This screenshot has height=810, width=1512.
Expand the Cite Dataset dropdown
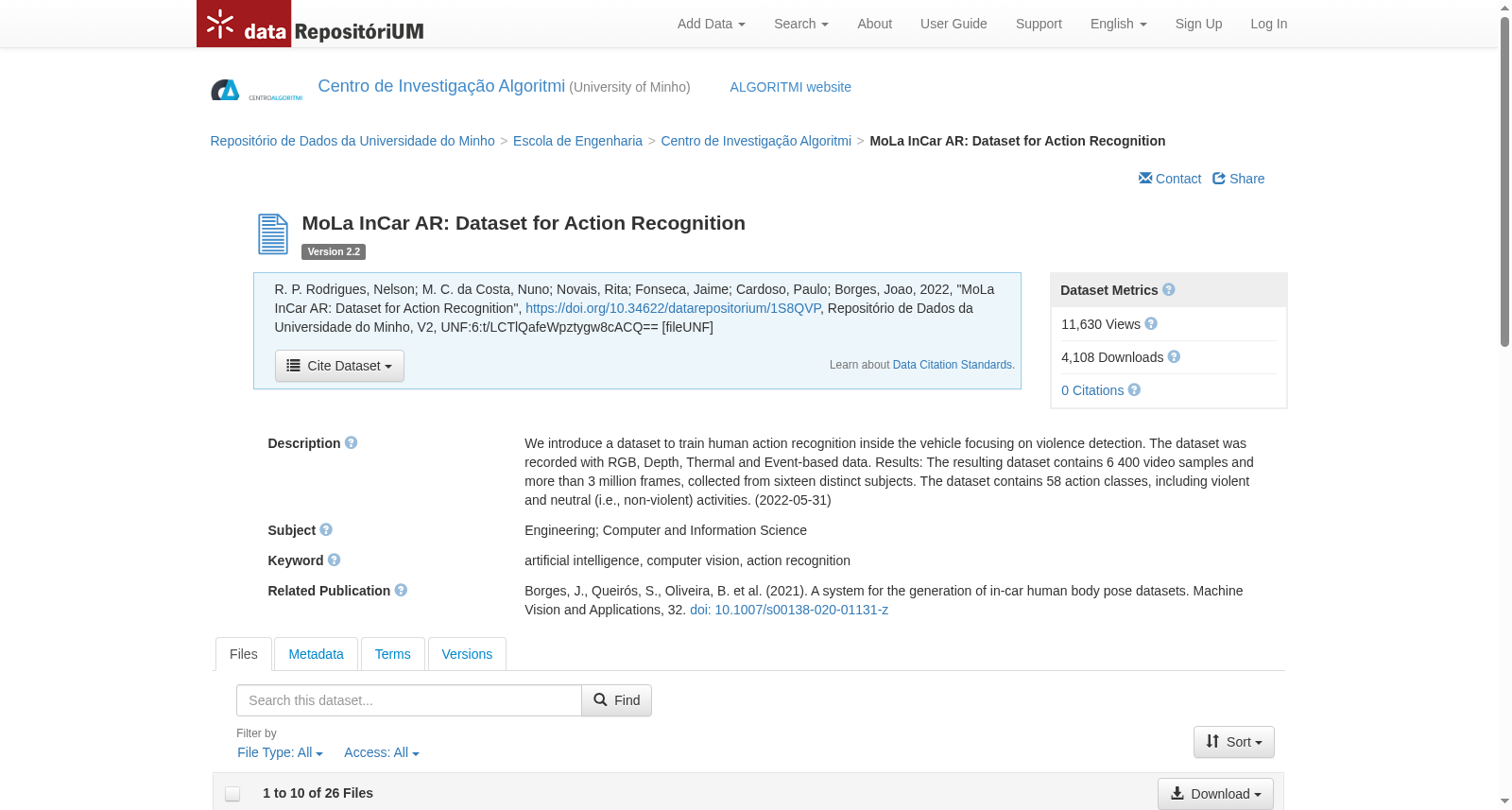[339, 366]
